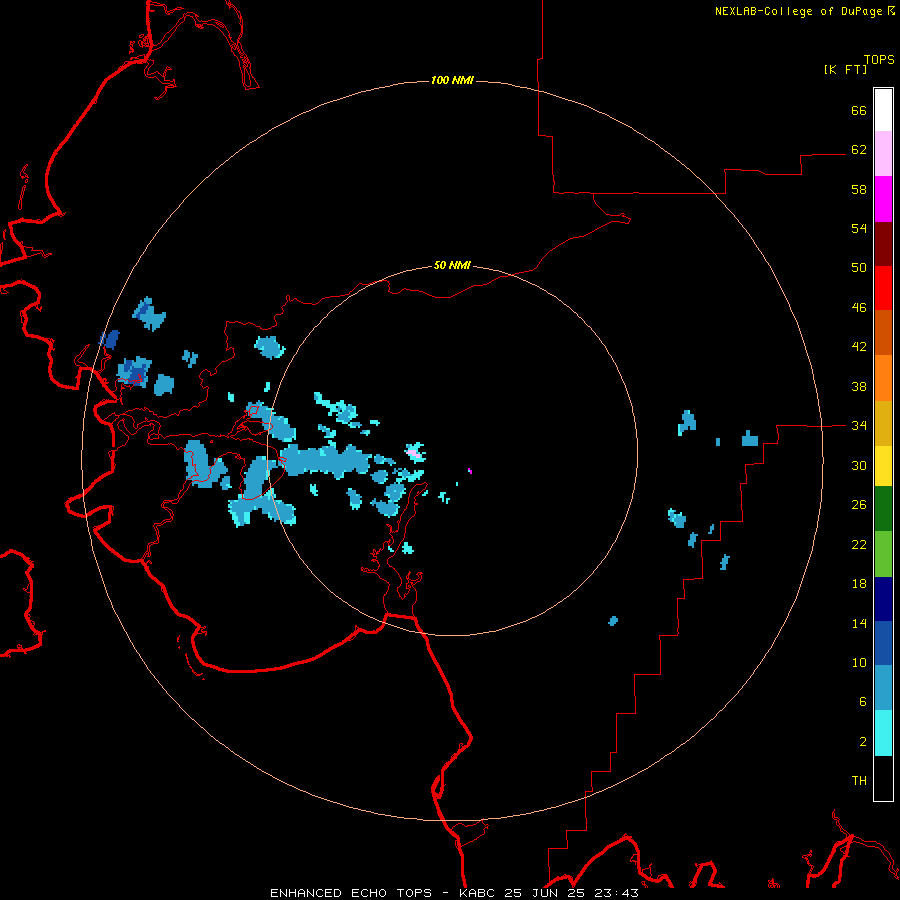Viewport: 900px width, 900px height.
Task: Click the 62 legend value
Action: 859,150
